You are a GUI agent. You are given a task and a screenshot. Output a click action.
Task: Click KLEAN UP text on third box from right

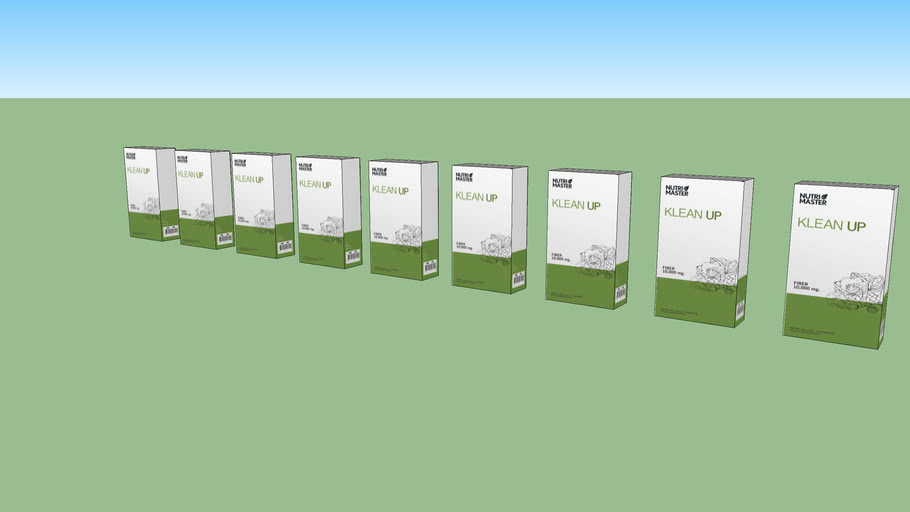[x=575, y=205]
